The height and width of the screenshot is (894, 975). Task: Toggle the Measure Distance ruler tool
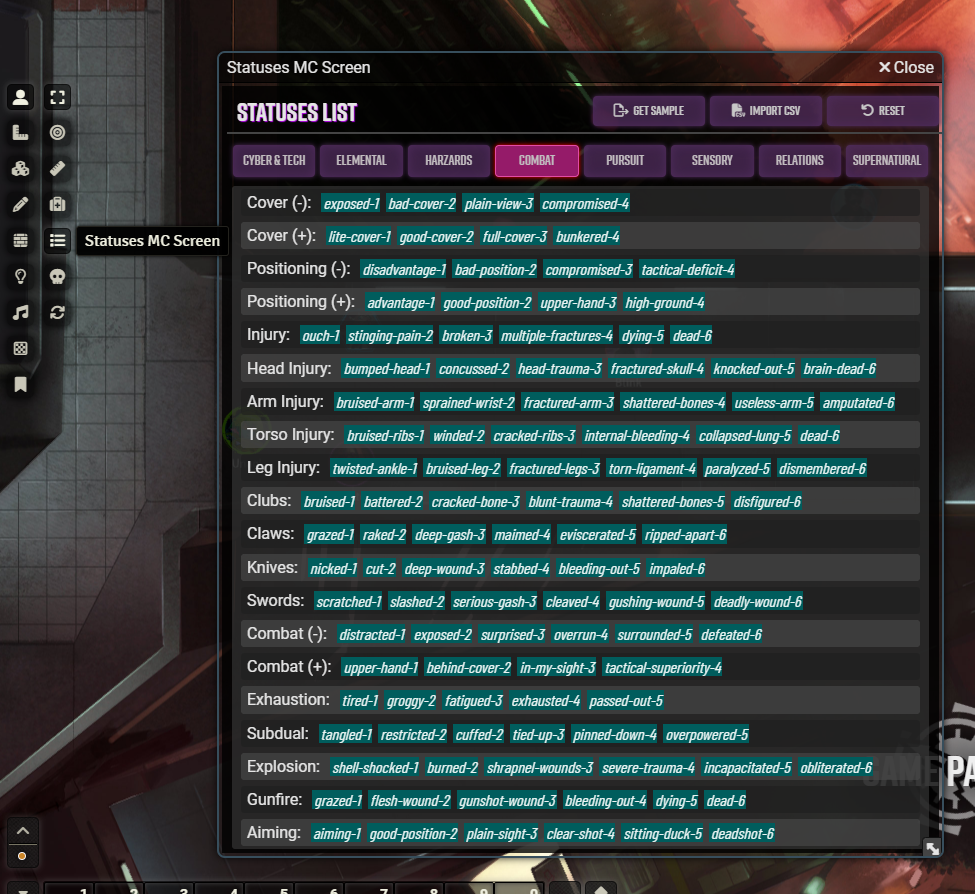point(58,169)
